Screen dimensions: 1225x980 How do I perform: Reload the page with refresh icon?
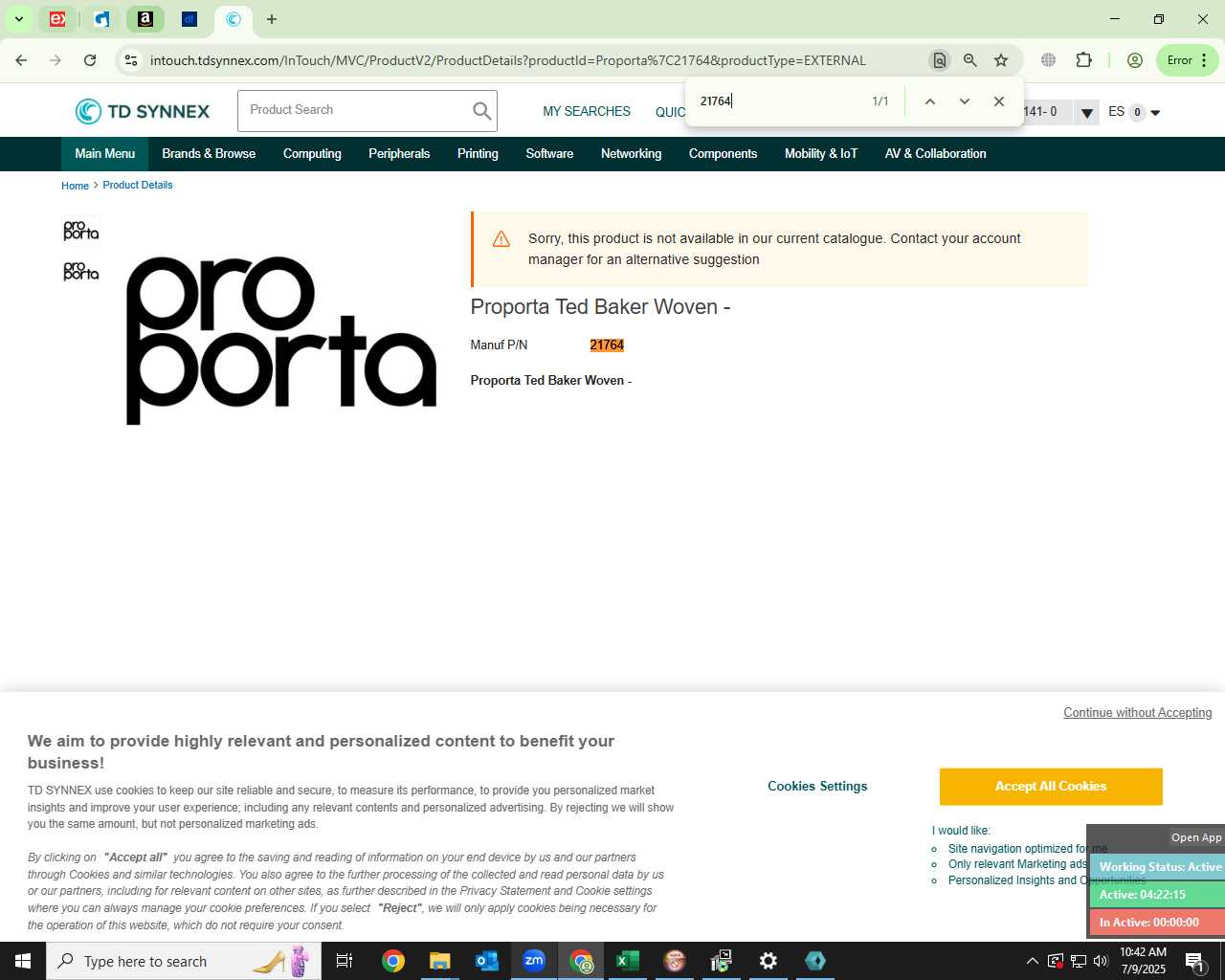tap(90, 60)
